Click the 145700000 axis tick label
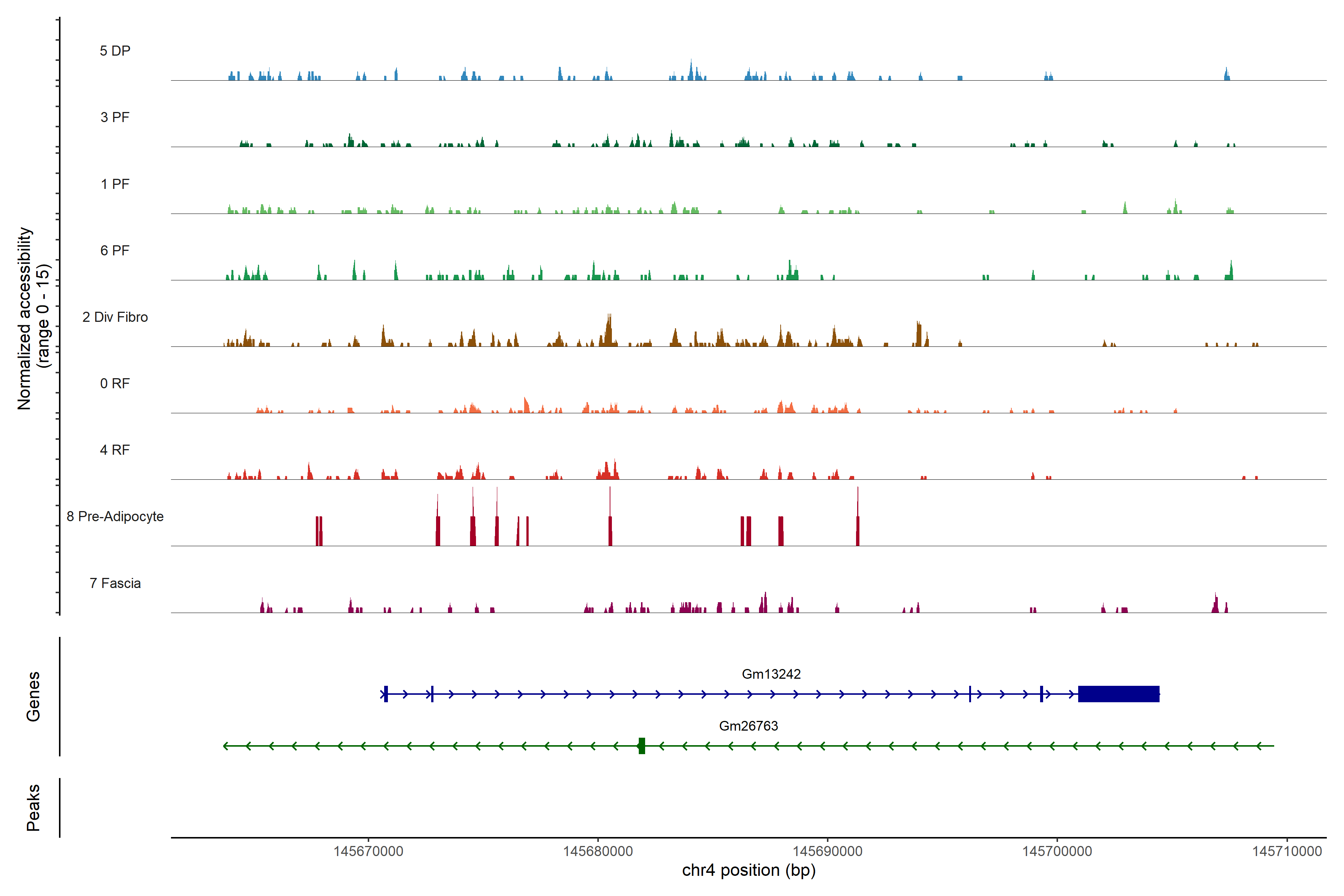1344x896 pixels. [x=1057, y=852]
